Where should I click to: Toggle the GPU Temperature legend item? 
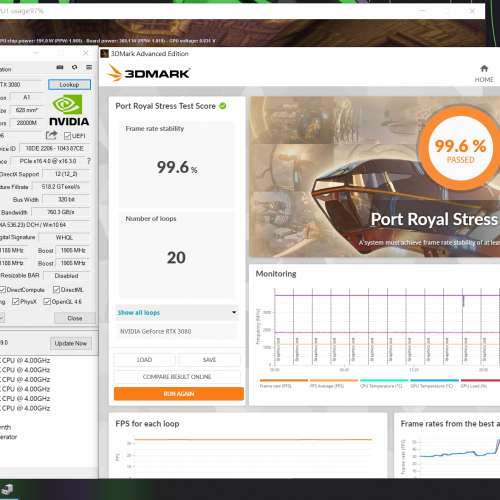[x=434, y=383]
